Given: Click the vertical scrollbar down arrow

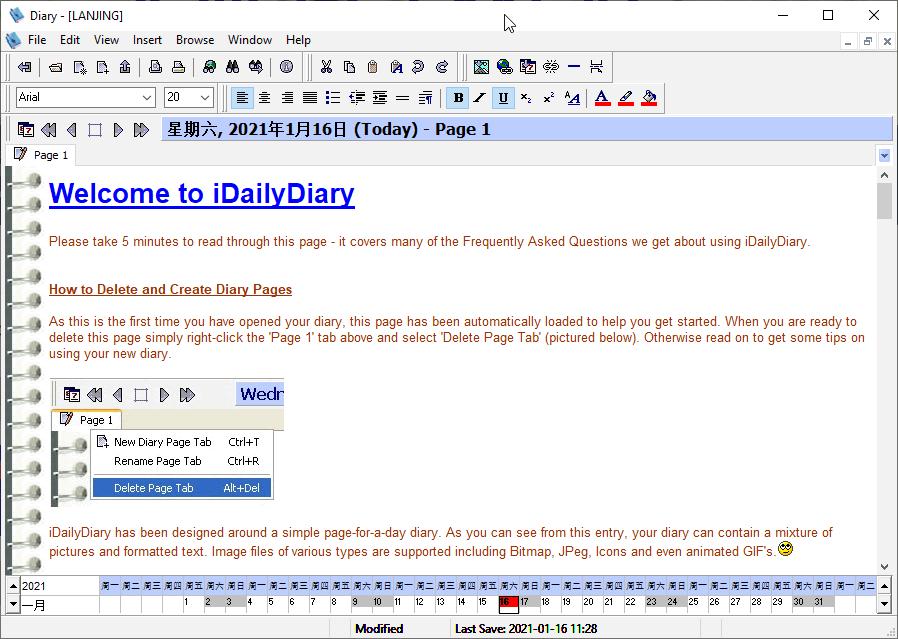Looking at the screenshot, I should [x=884, y=567].
